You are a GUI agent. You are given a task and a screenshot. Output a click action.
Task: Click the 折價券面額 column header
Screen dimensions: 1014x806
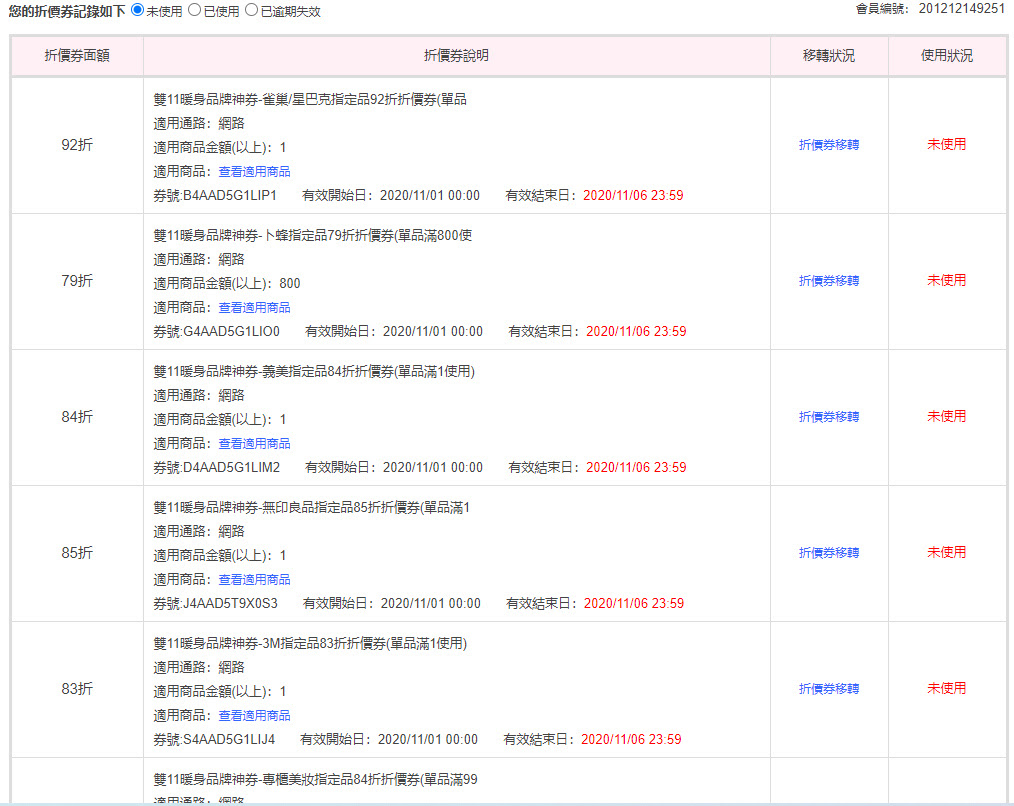pos(77,56)
